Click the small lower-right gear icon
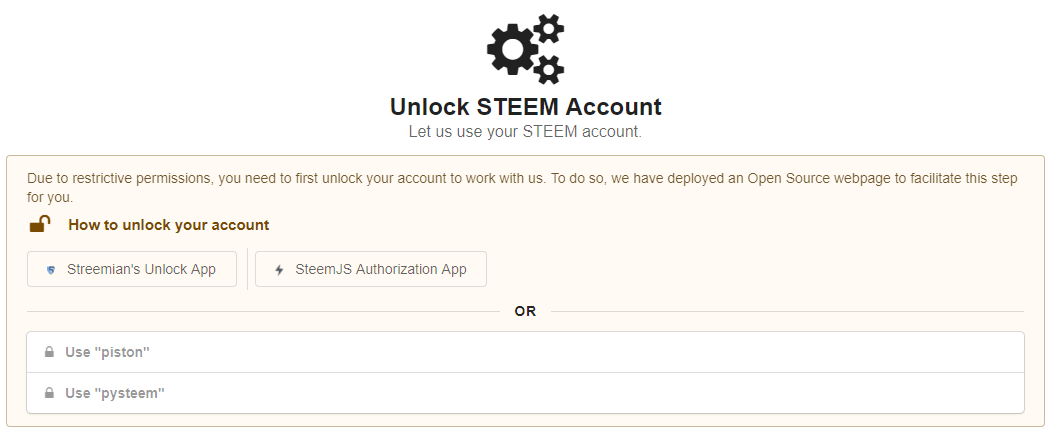This screenshot has width=1053, height=434. tap(549, 69)
